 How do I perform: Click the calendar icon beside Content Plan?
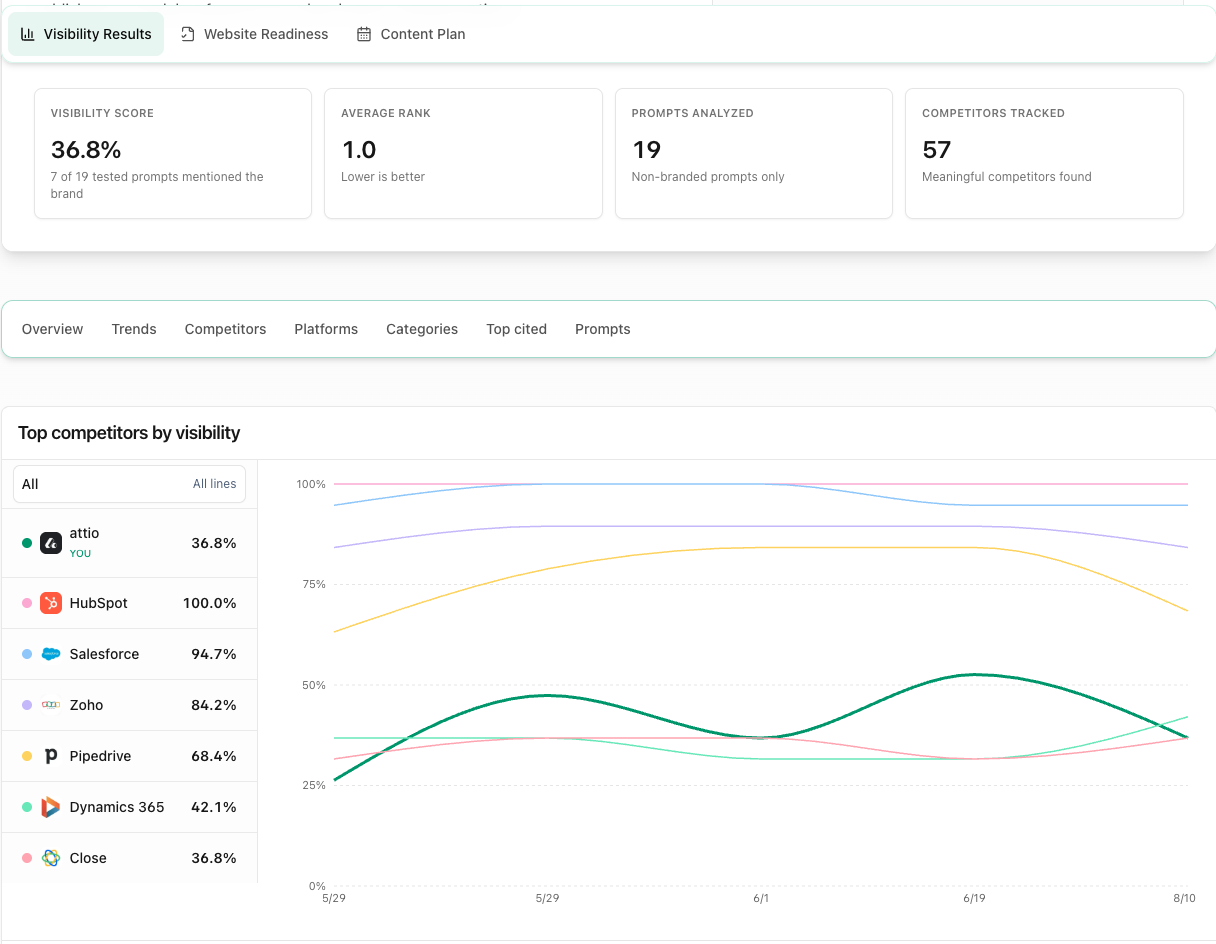[364, 34]
